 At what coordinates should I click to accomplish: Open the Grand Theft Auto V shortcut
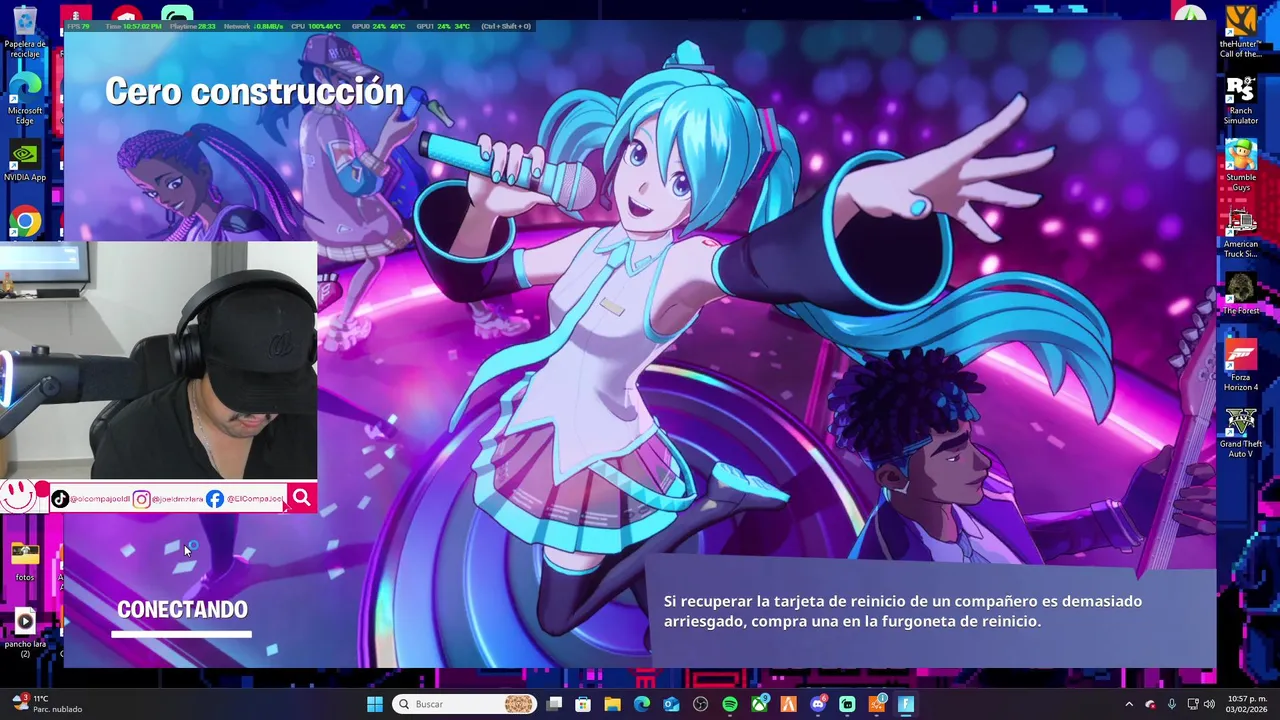(x=1240, y=433)
